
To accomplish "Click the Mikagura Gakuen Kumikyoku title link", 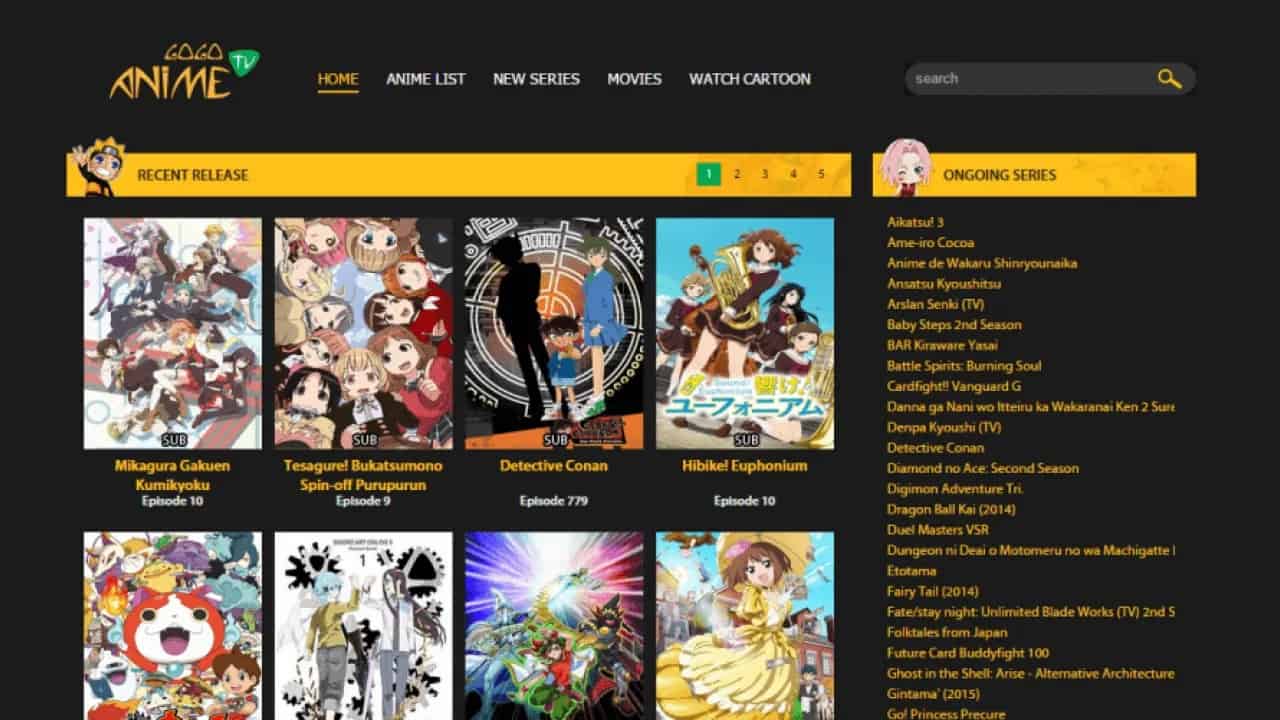I will point(172,475).
